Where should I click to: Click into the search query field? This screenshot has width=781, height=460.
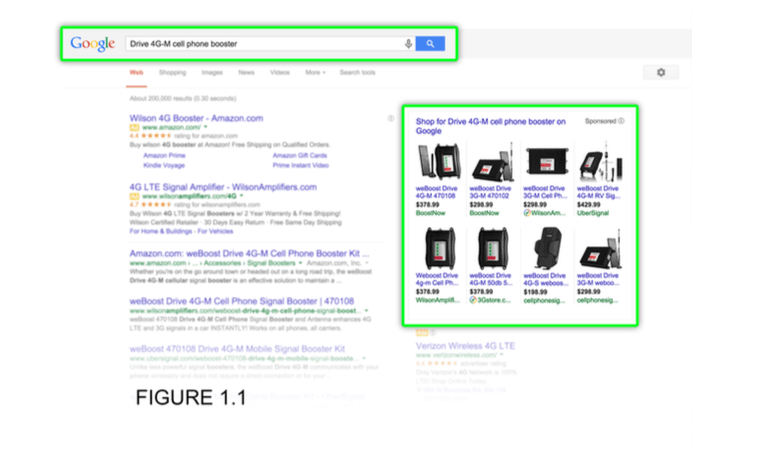coord(264,44)
